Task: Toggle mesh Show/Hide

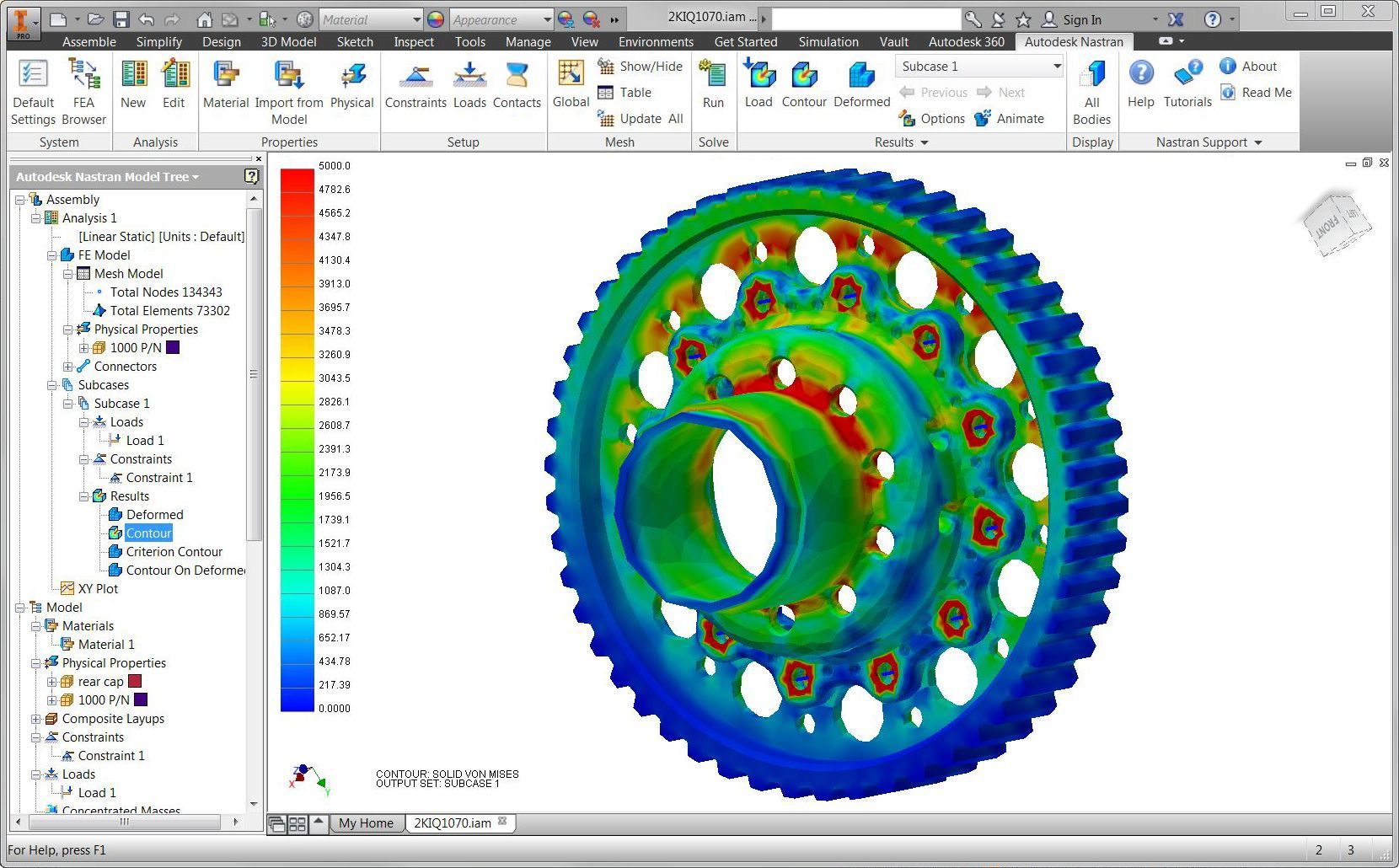Action: [640, 67]
